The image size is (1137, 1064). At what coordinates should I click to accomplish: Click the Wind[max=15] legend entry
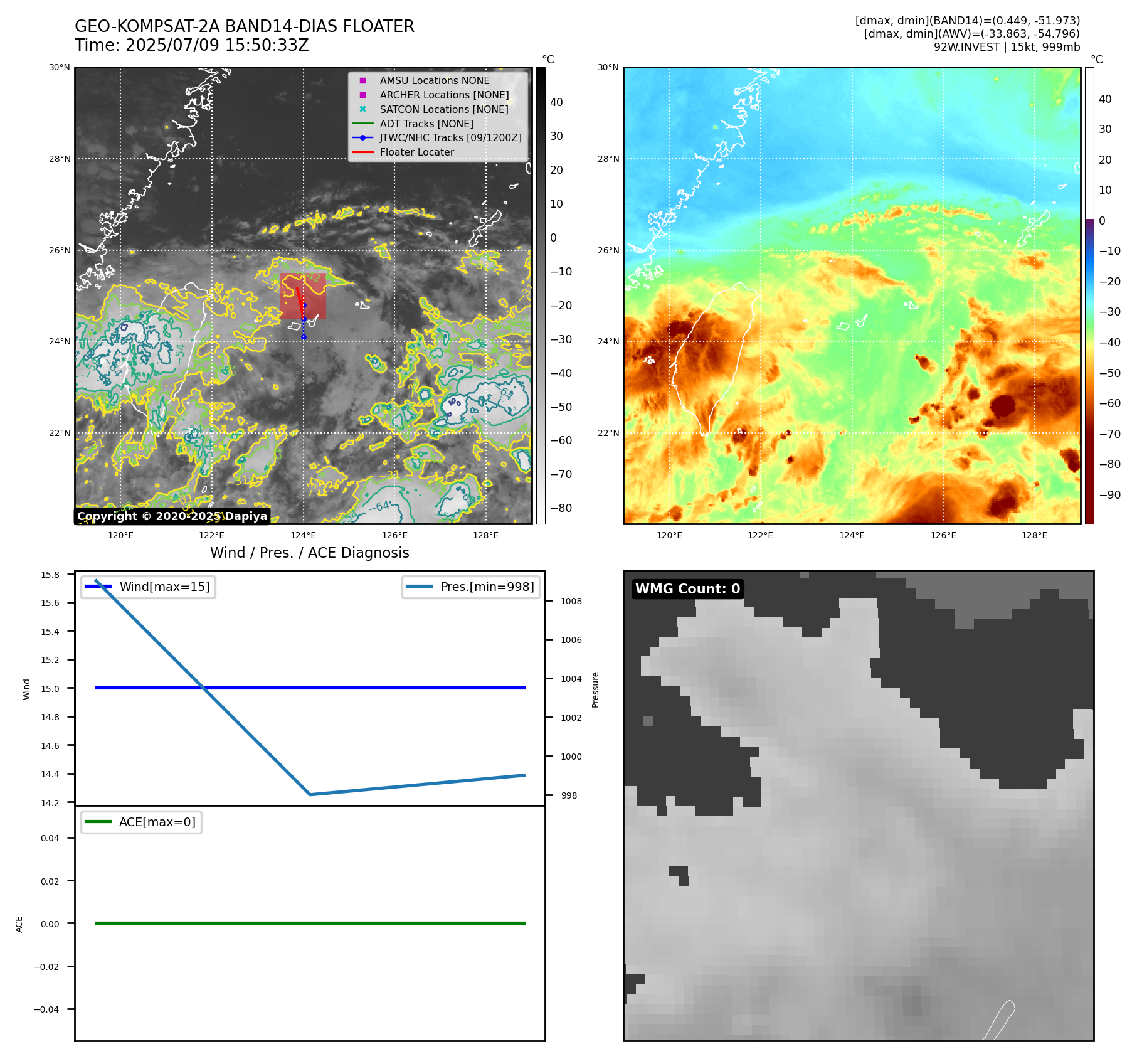[x=149, y=587]
